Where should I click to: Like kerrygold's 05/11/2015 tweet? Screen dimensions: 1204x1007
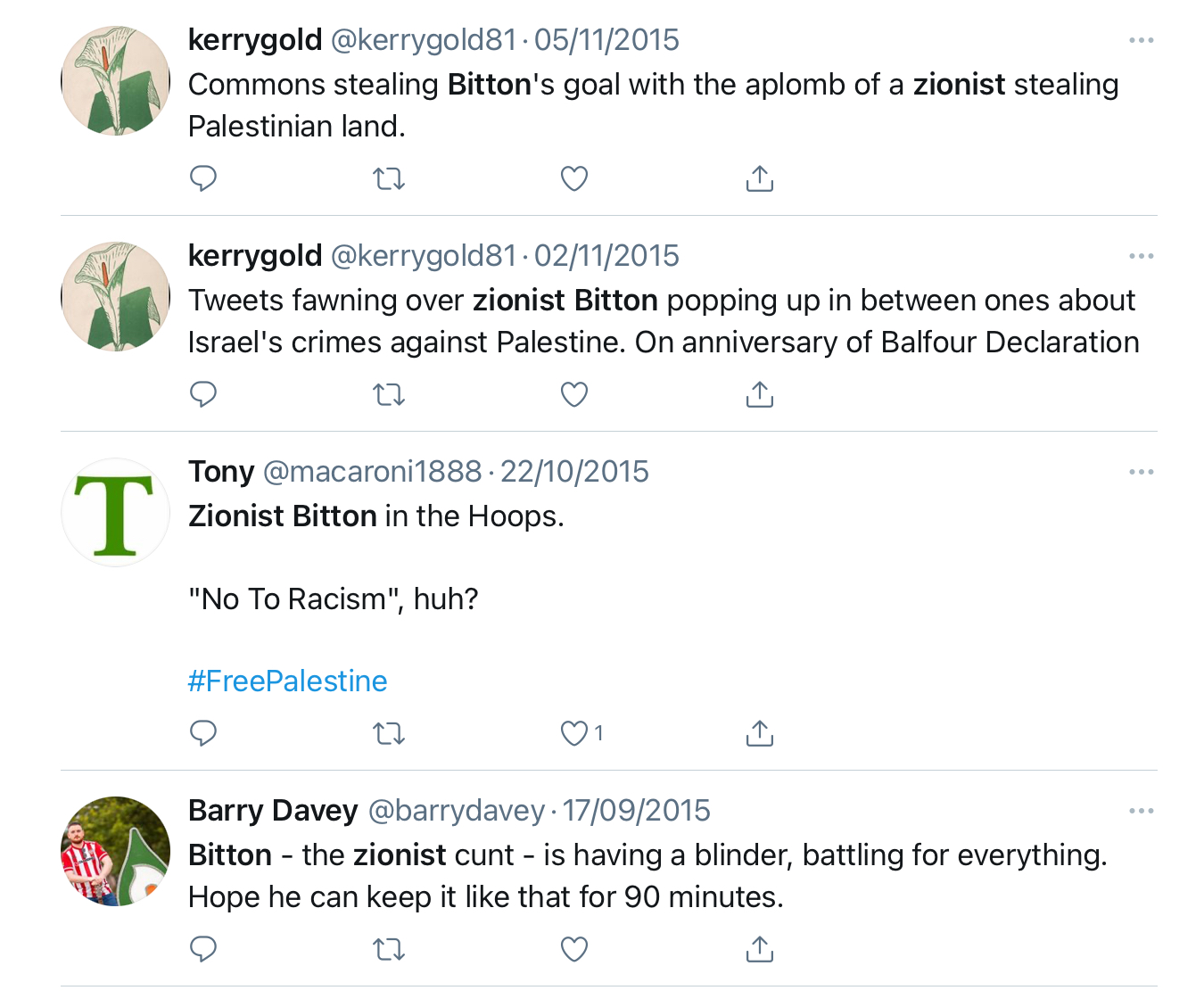pos(574,179)
